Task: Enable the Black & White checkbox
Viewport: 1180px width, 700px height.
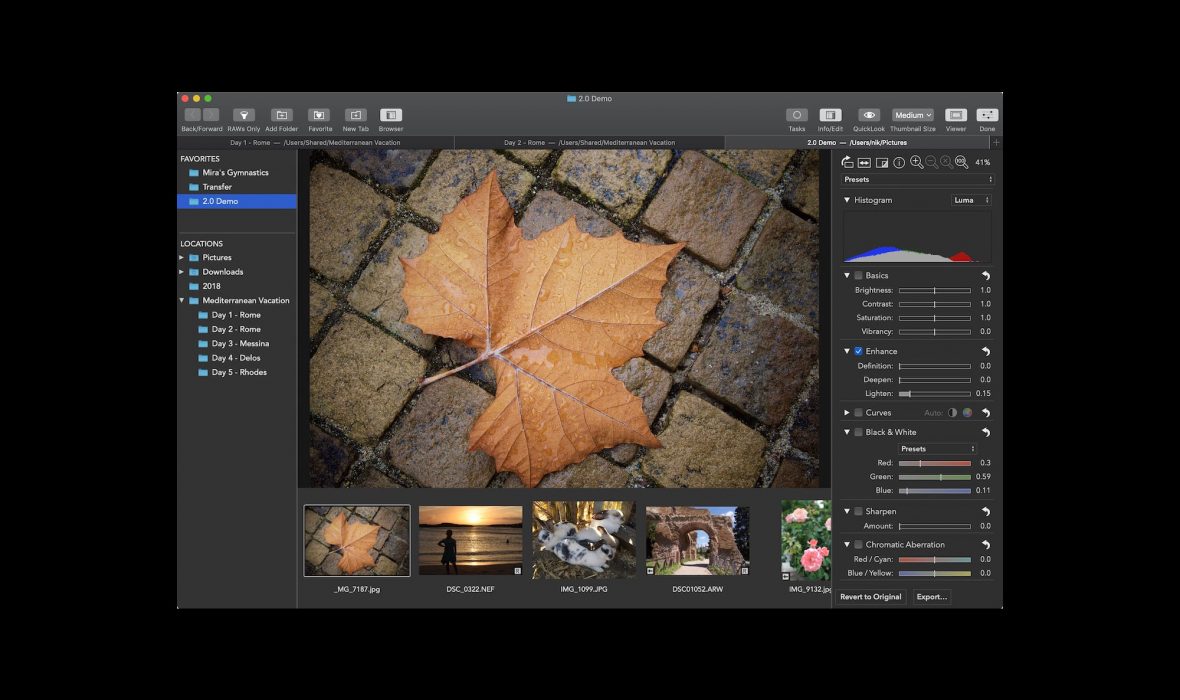Action: click(x=858, y=433)
